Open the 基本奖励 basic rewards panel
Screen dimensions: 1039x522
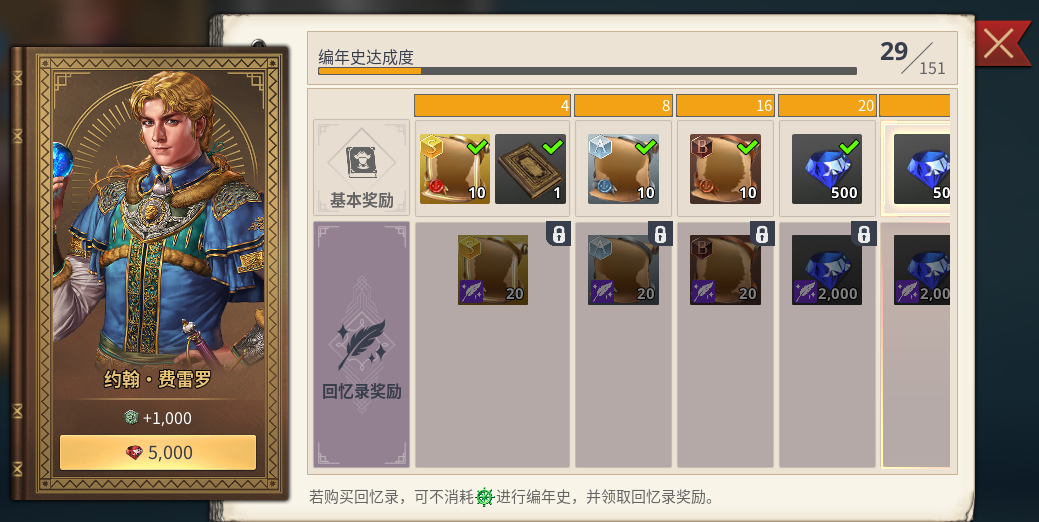point(362,168)
